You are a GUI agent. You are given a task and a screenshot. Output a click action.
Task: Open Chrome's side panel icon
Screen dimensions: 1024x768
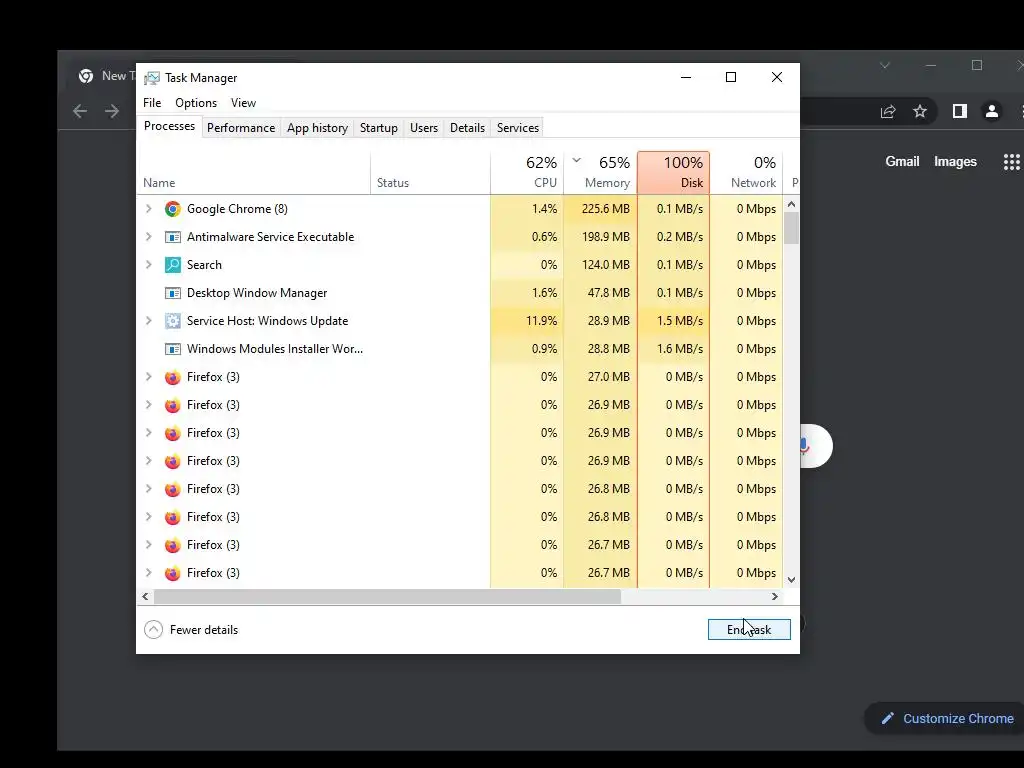(x=959, y=112)
